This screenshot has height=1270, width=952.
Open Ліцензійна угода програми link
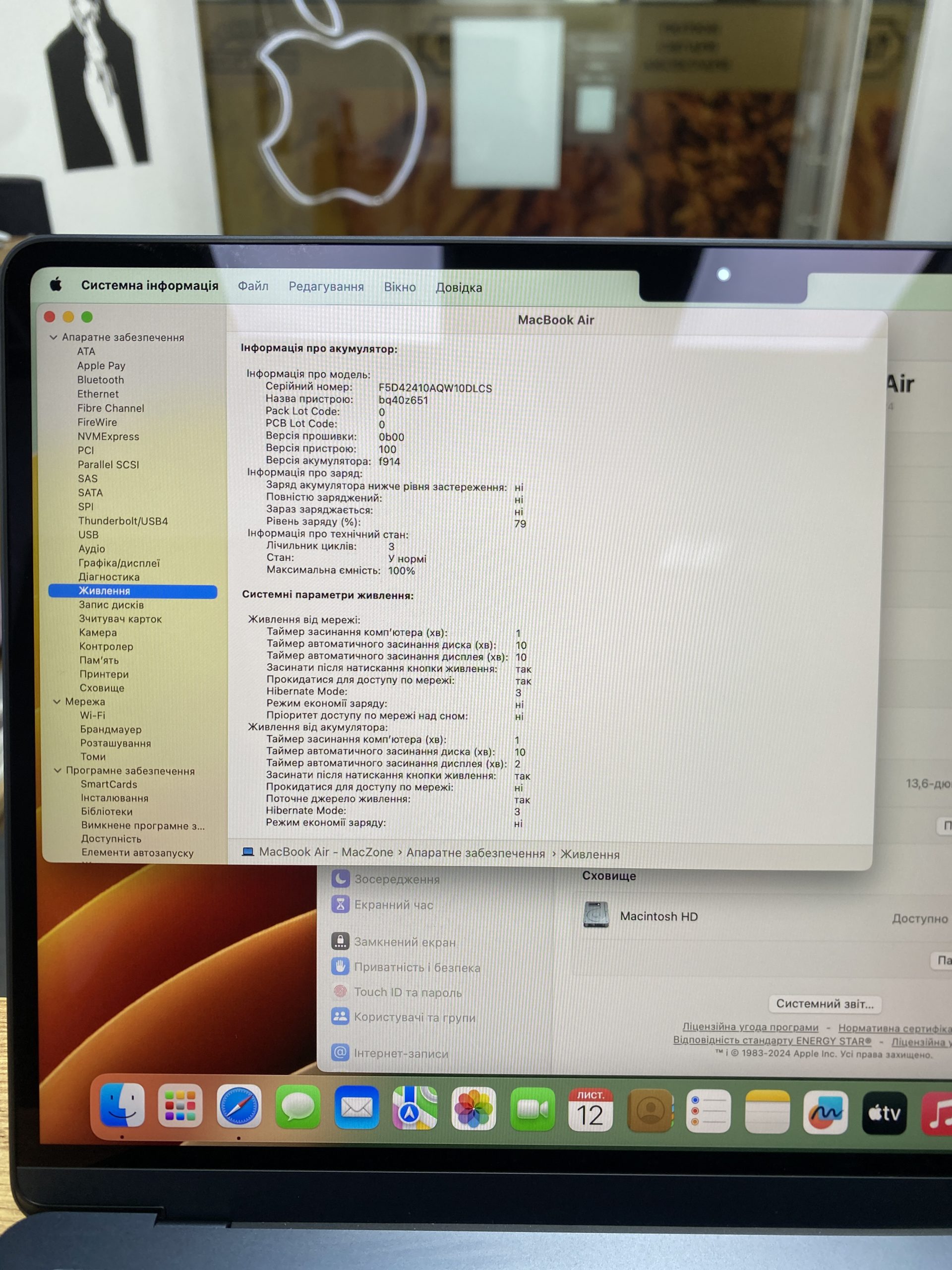(750, 1027)
